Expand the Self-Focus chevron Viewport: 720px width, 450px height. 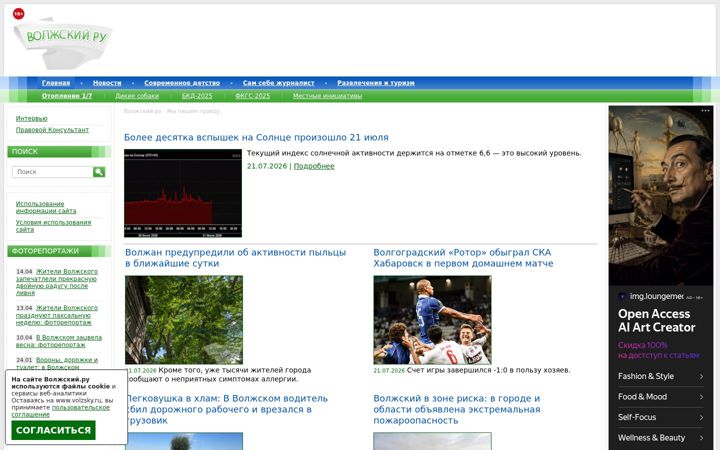pyautogui.click(x=701, y=417)
